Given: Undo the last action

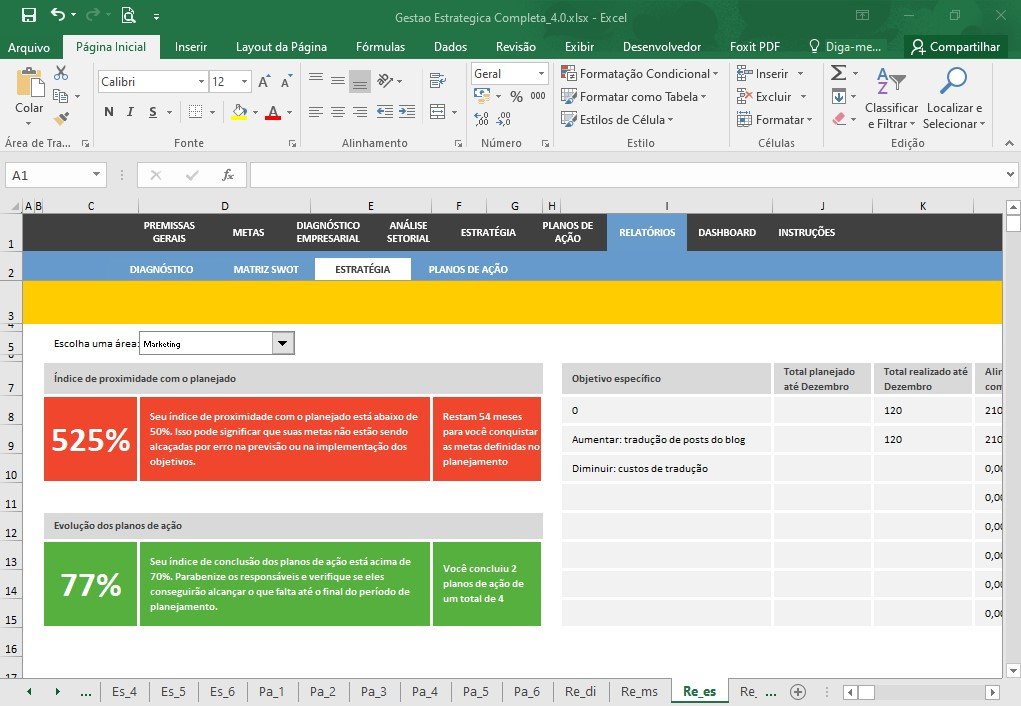Looking at the screenshot, I should pyautogui.click(x=58, y=15).
